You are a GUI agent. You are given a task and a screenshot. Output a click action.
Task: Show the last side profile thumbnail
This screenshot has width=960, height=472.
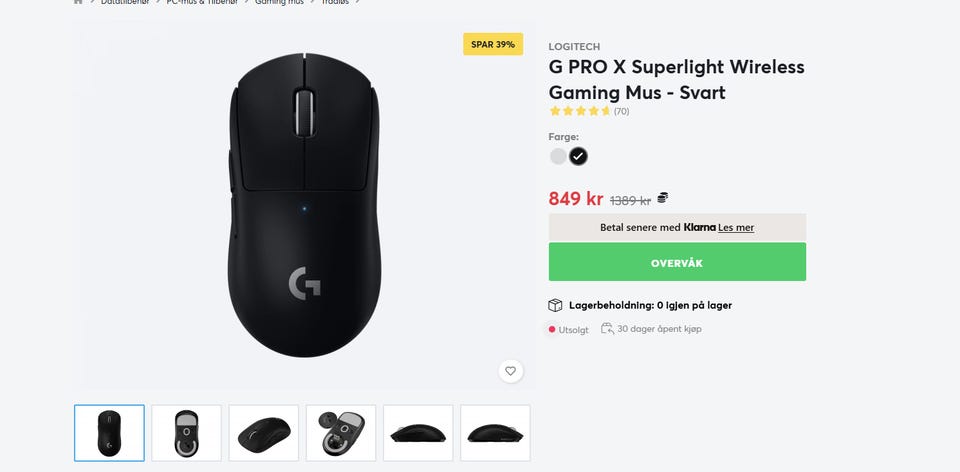(x=495, y=433)
